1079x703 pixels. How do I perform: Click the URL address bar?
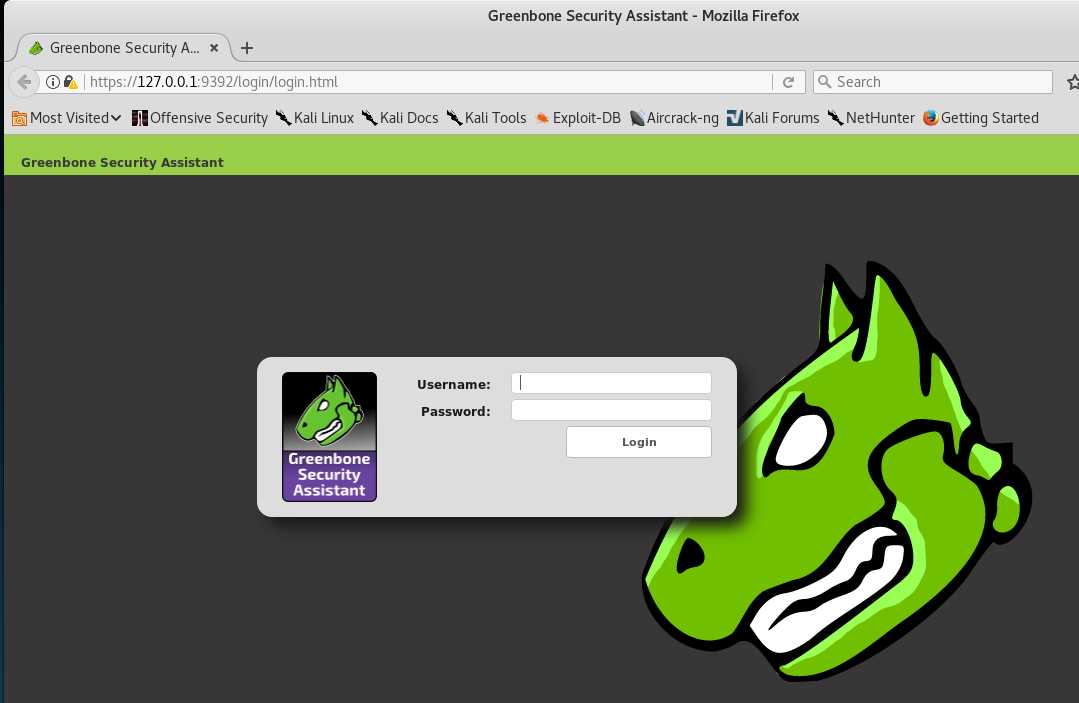click(x=427, y=82)
